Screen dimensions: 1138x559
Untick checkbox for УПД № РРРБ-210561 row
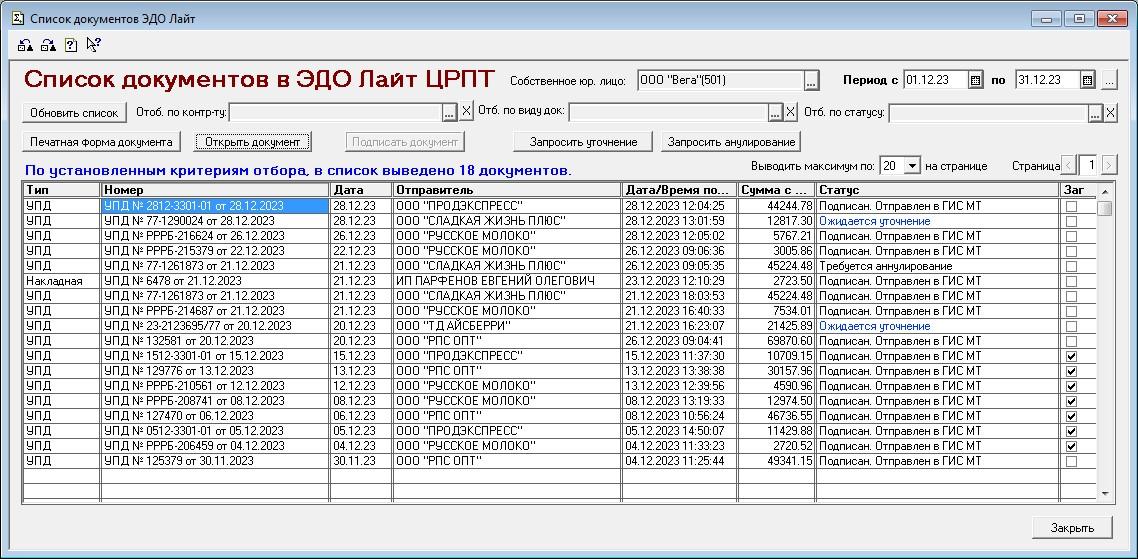(x=1071, y=386)
